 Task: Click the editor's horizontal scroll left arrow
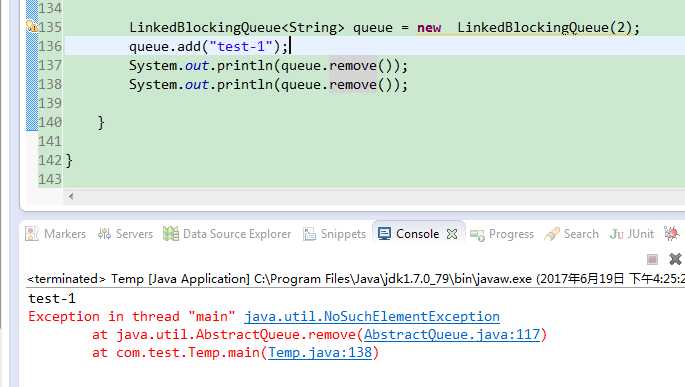click(x=71, y=197)
